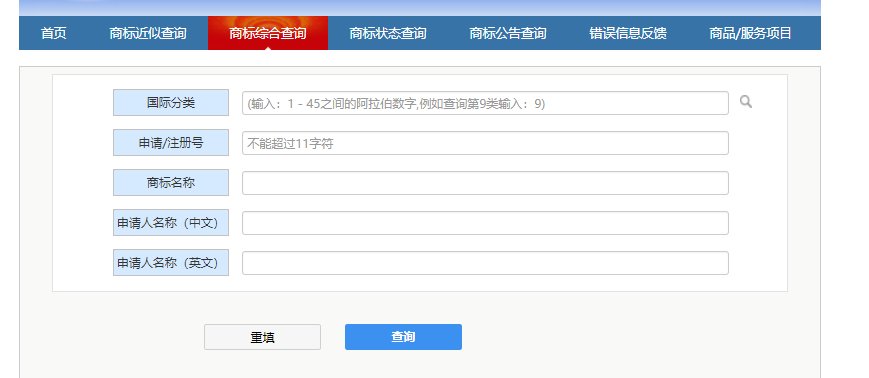
Task: Click the magnifier icon beside 国际分类 field
Action: tap(746, 101)
